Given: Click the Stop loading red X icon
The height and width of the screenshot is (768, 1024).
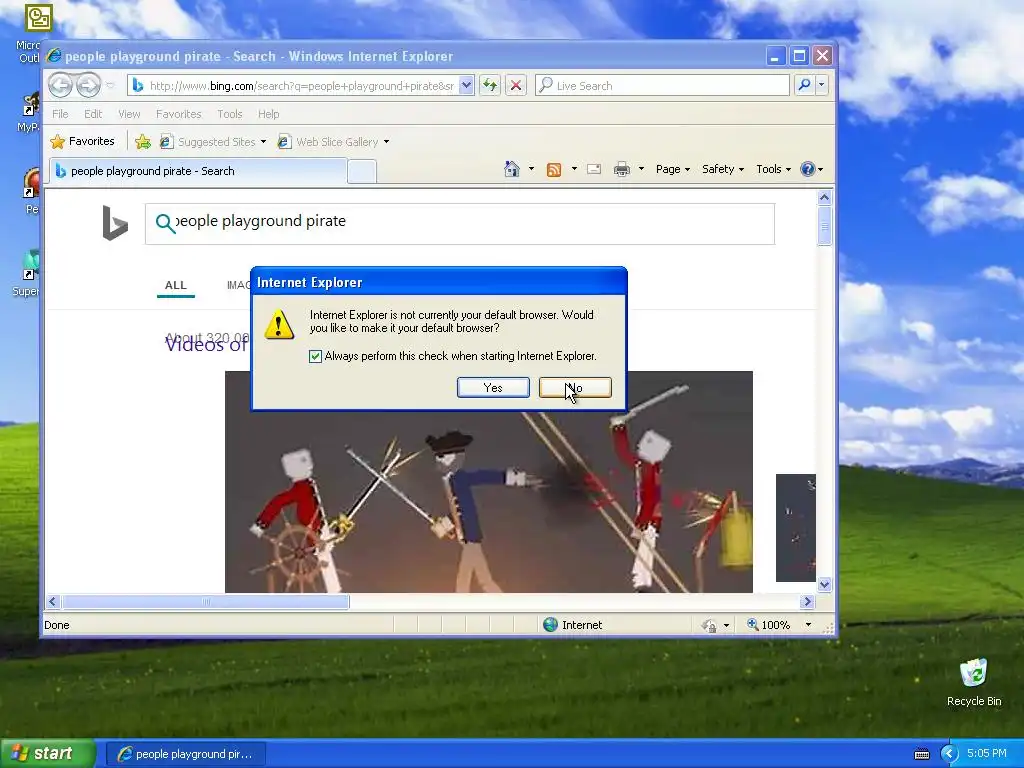Looking at the screenshot, I should point(515,85).
